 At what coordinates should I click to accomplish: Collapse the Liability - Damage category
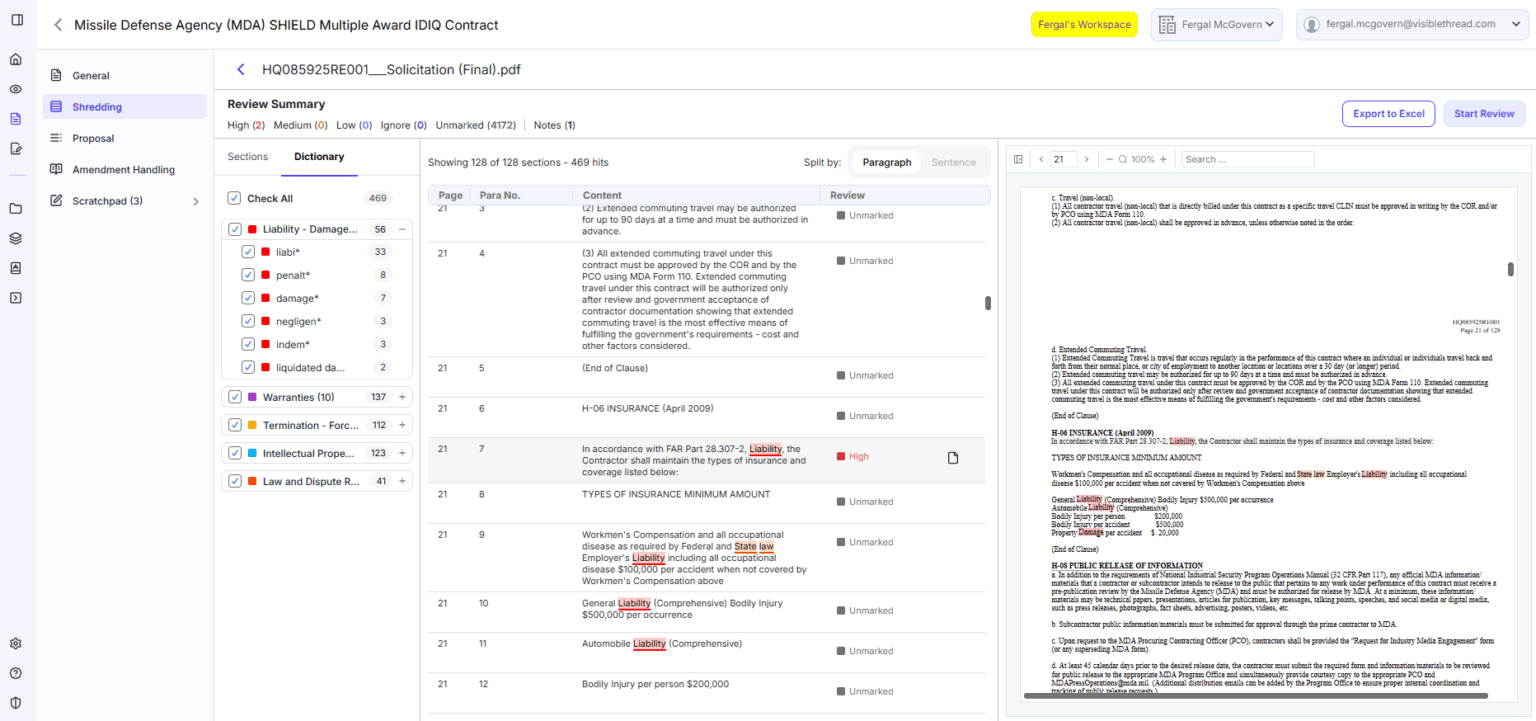402,229
